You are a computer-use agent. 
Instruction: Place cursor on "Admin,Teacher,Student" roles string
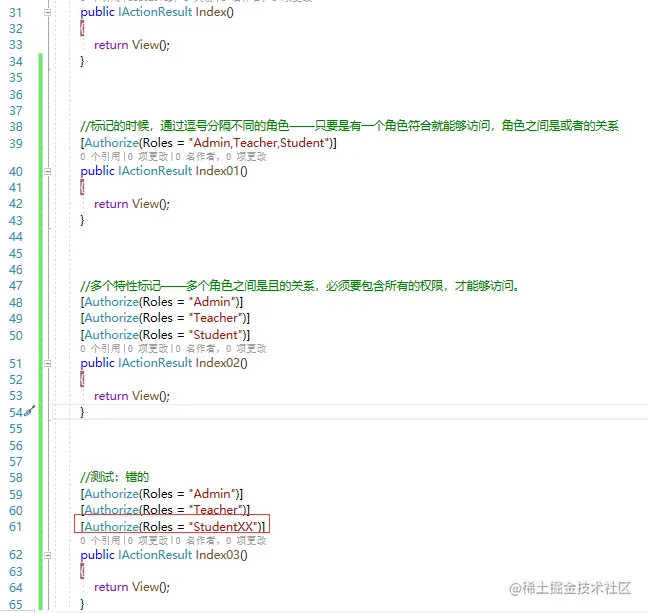pos(259,143)
